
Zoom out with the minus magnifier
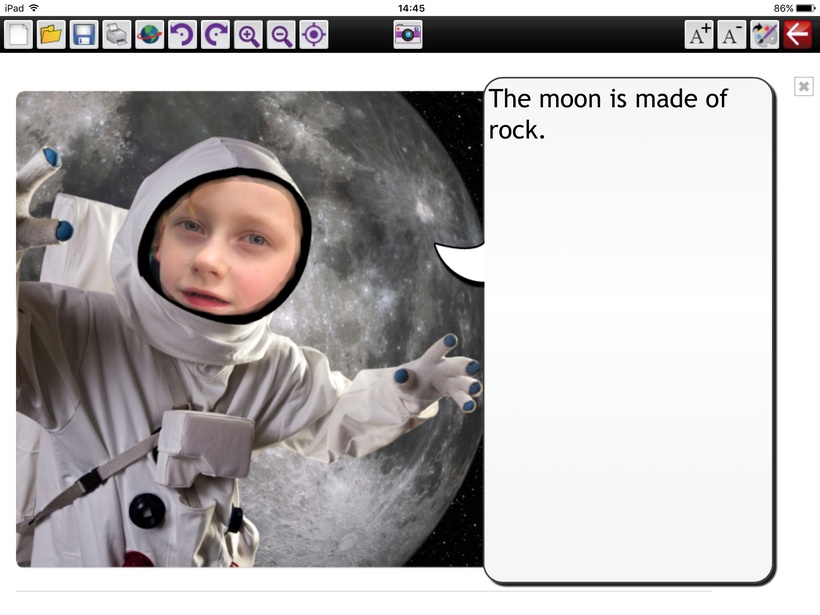coord(281,35)
